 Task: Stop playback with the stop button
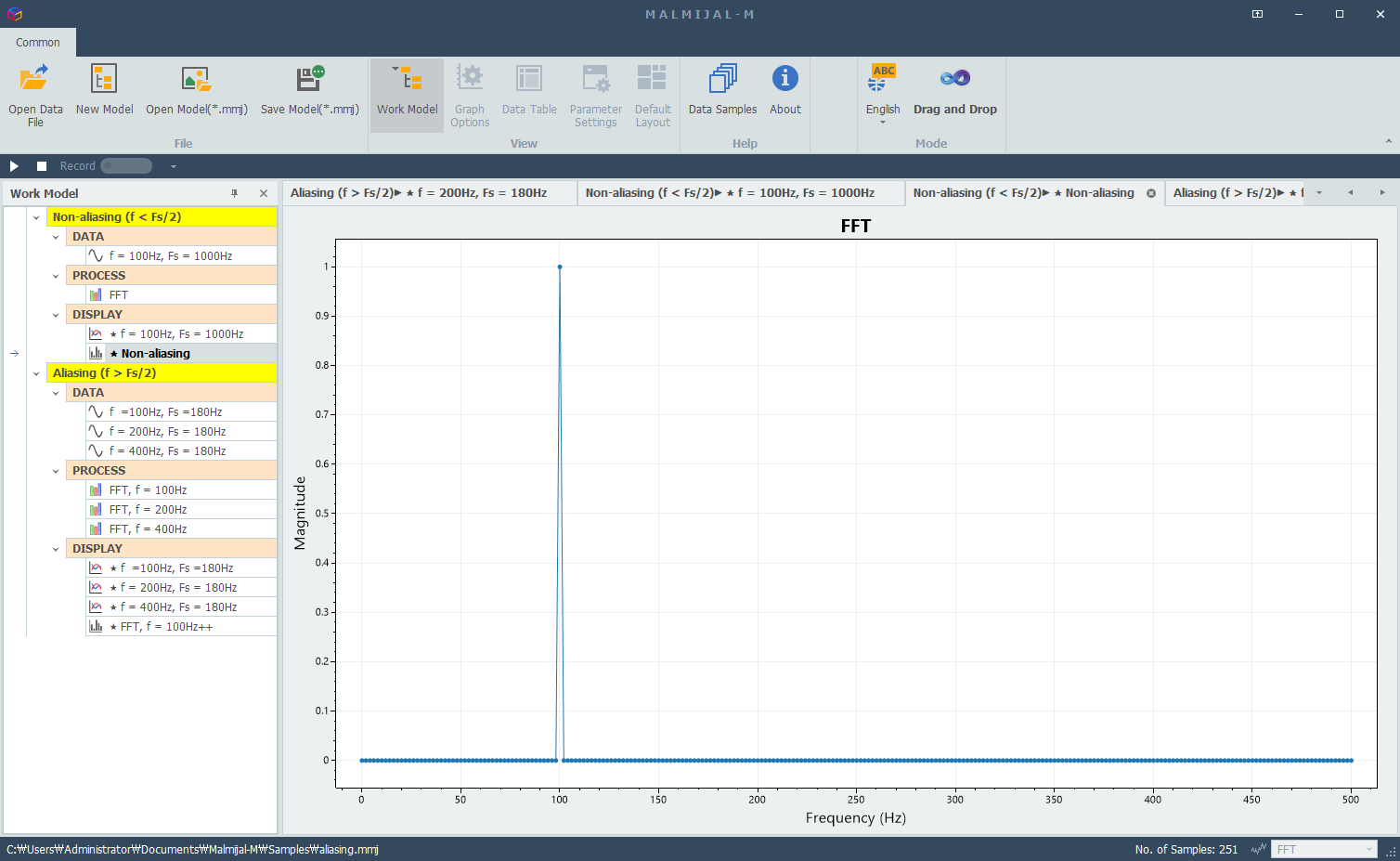[x=42, y=166]
